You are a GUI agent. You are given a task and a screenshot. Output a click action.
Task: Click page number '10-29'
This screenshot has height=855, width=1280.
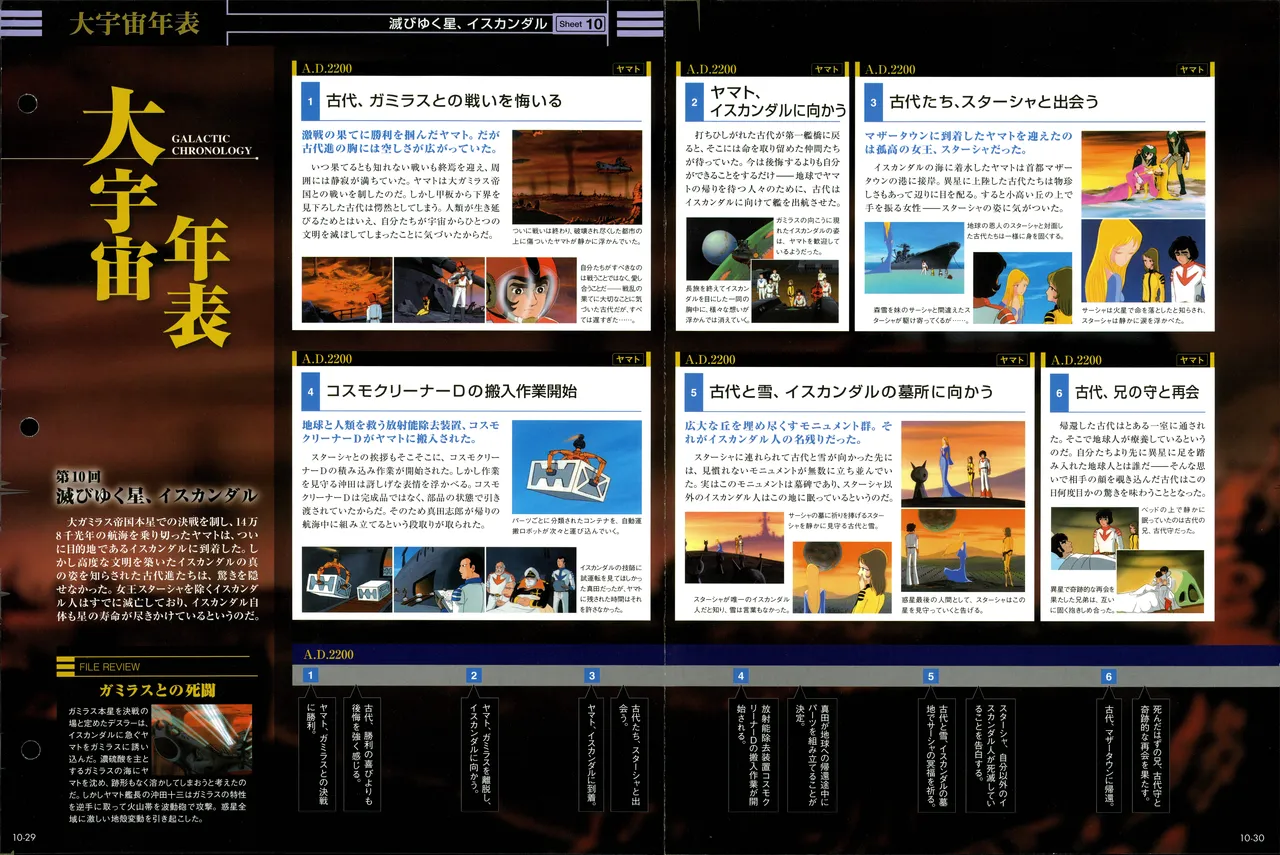coord(24,838)
